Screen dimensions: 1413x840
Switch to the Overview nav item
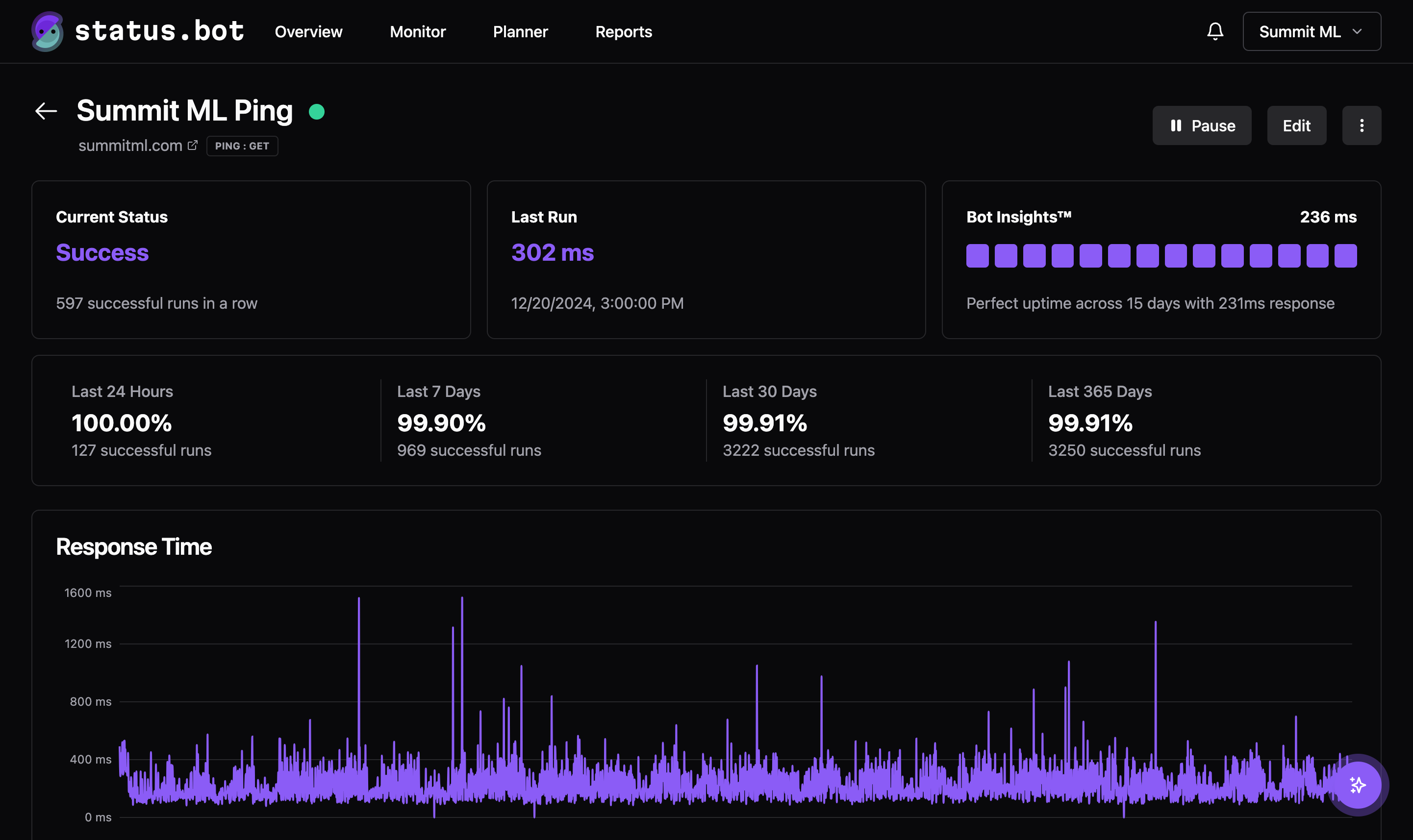coord(308,32)
